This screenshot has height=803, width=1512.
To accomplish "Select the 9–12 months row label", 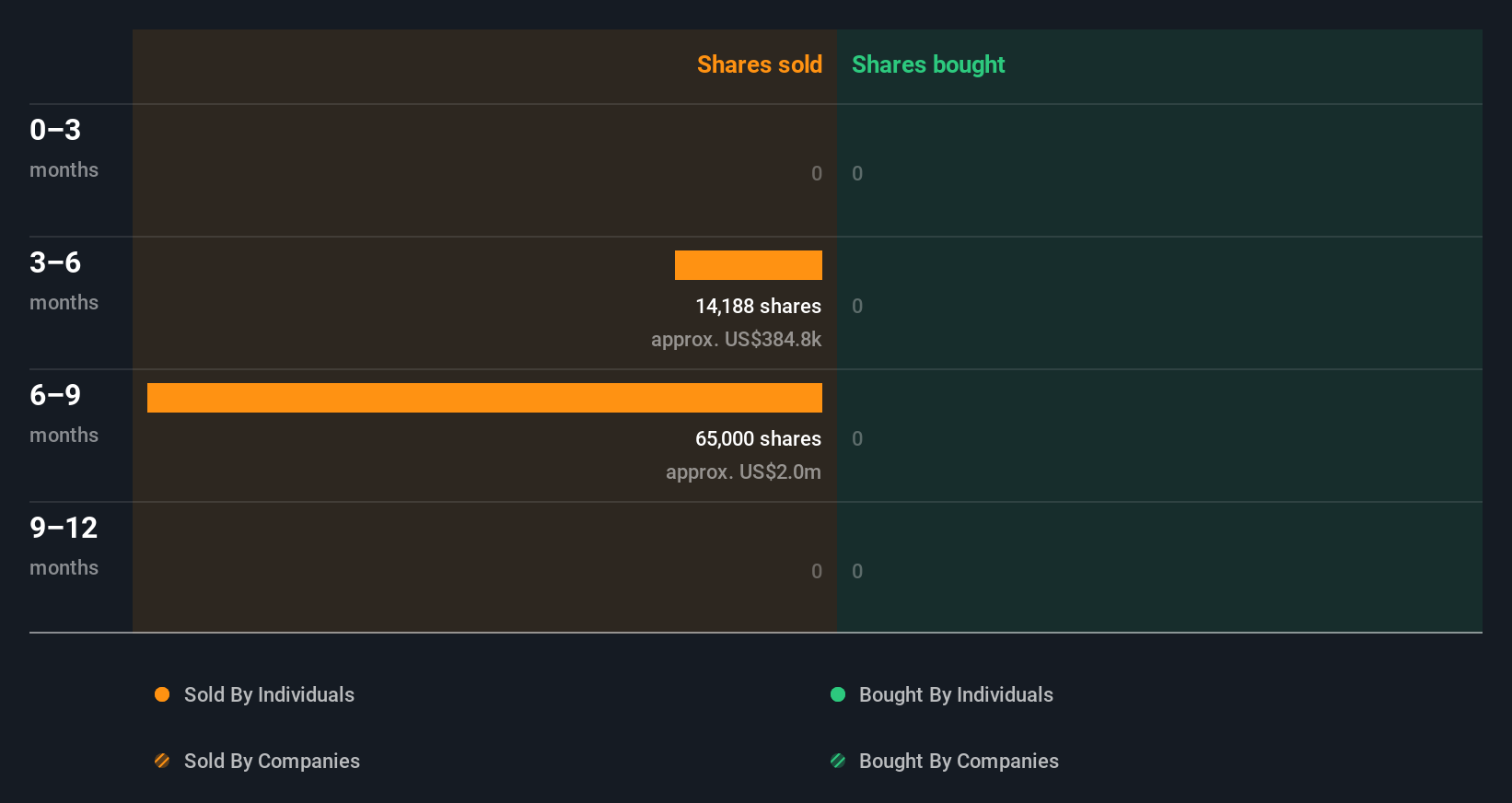I will [x=64, y=545].
